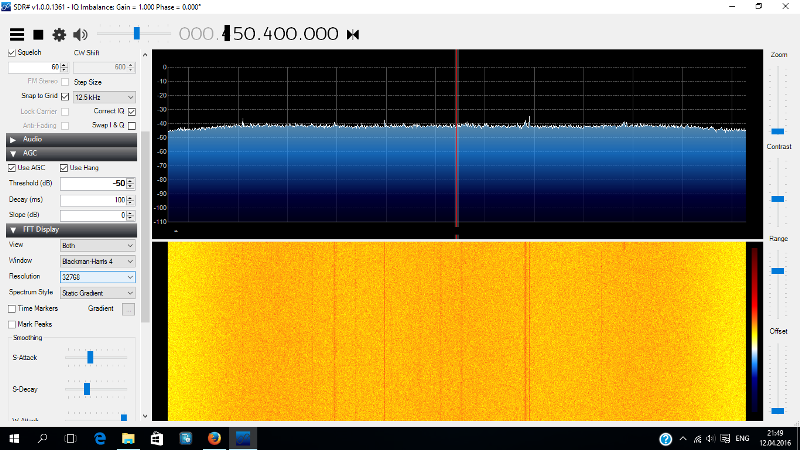Viewport: 800px width, 450px height.
Task: Open taskbar search
Action: pyautogui.click(x=42, y=439)
